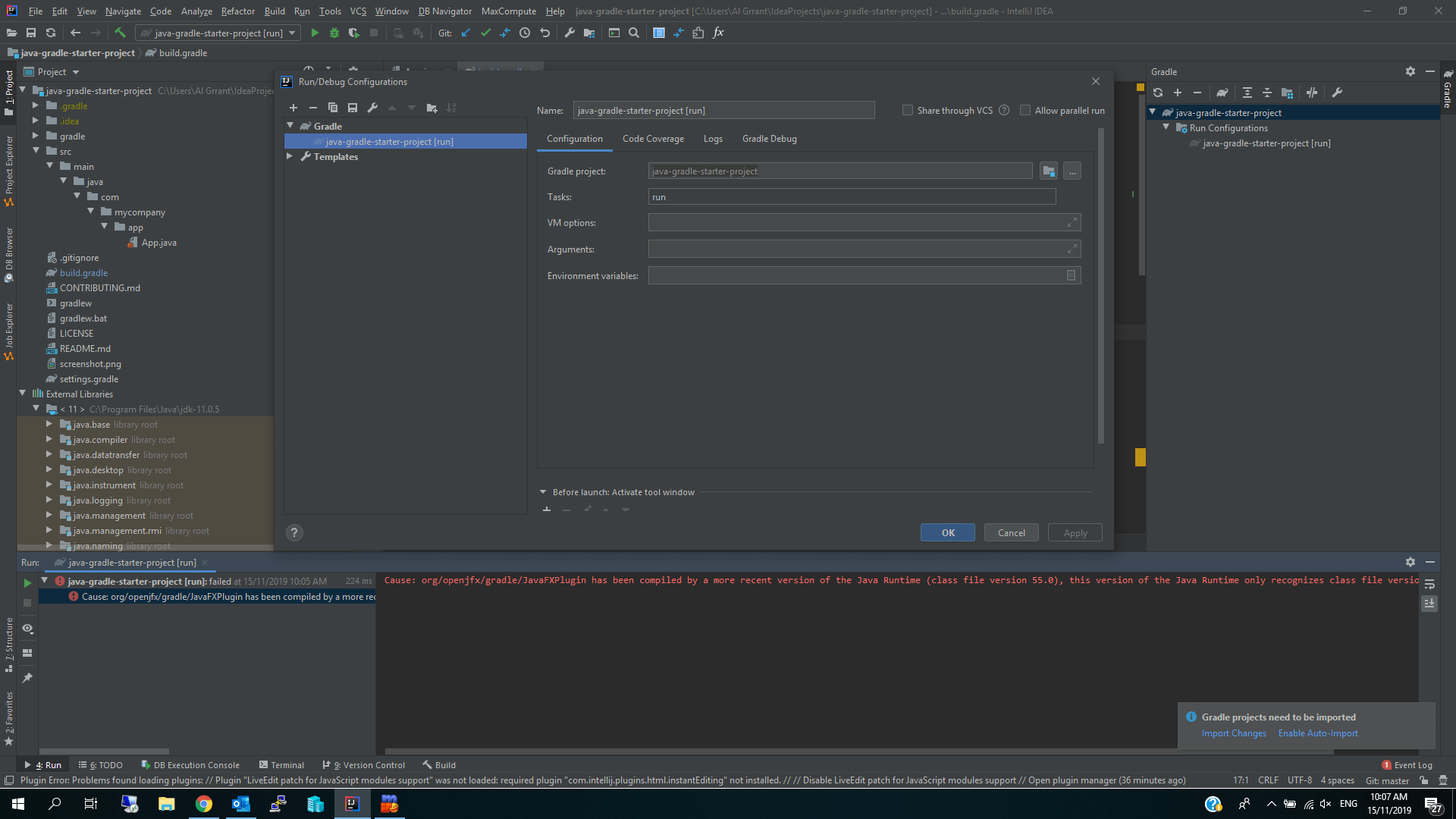Click the green Run button in main toolbar
The width and height of the screenshot is (1456, 819).
click(x=315, y=33)
